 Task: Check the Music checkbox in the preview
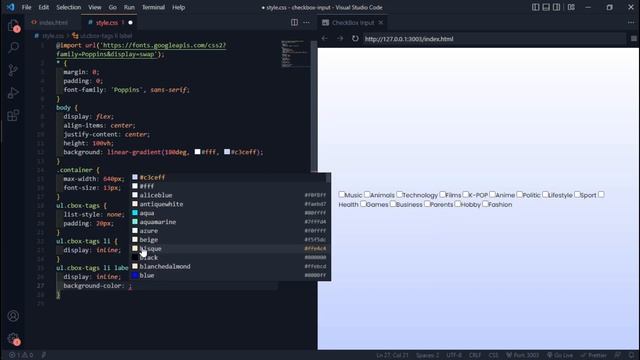pos(342,195)
